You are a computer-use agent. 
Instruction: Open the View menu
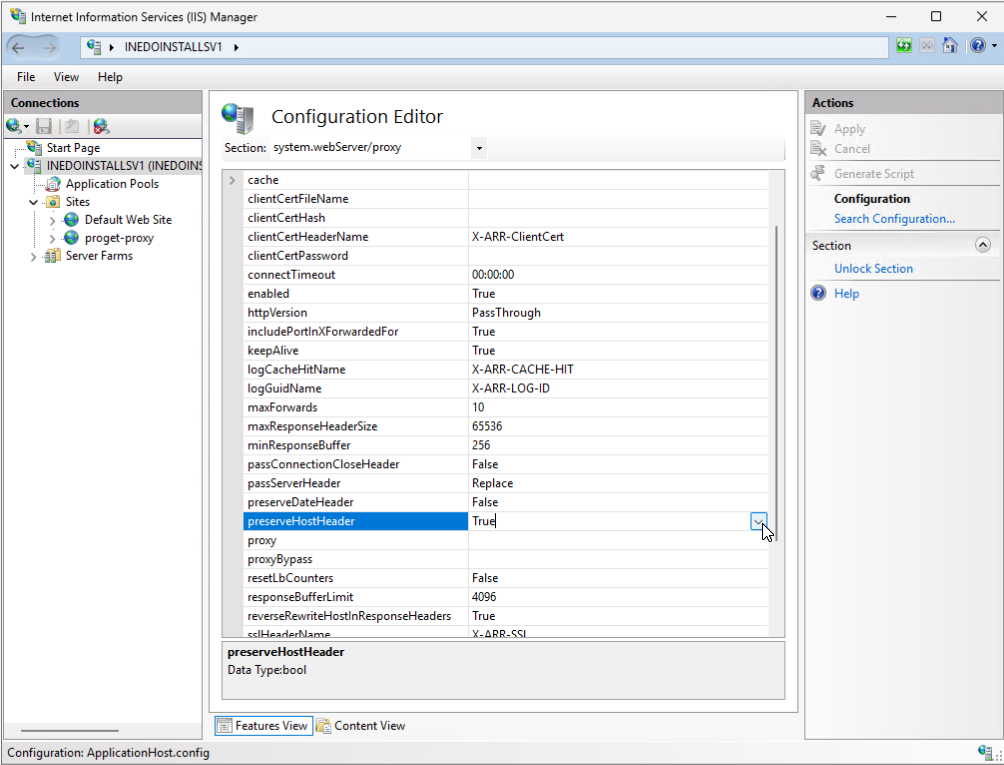click(66, 77)
